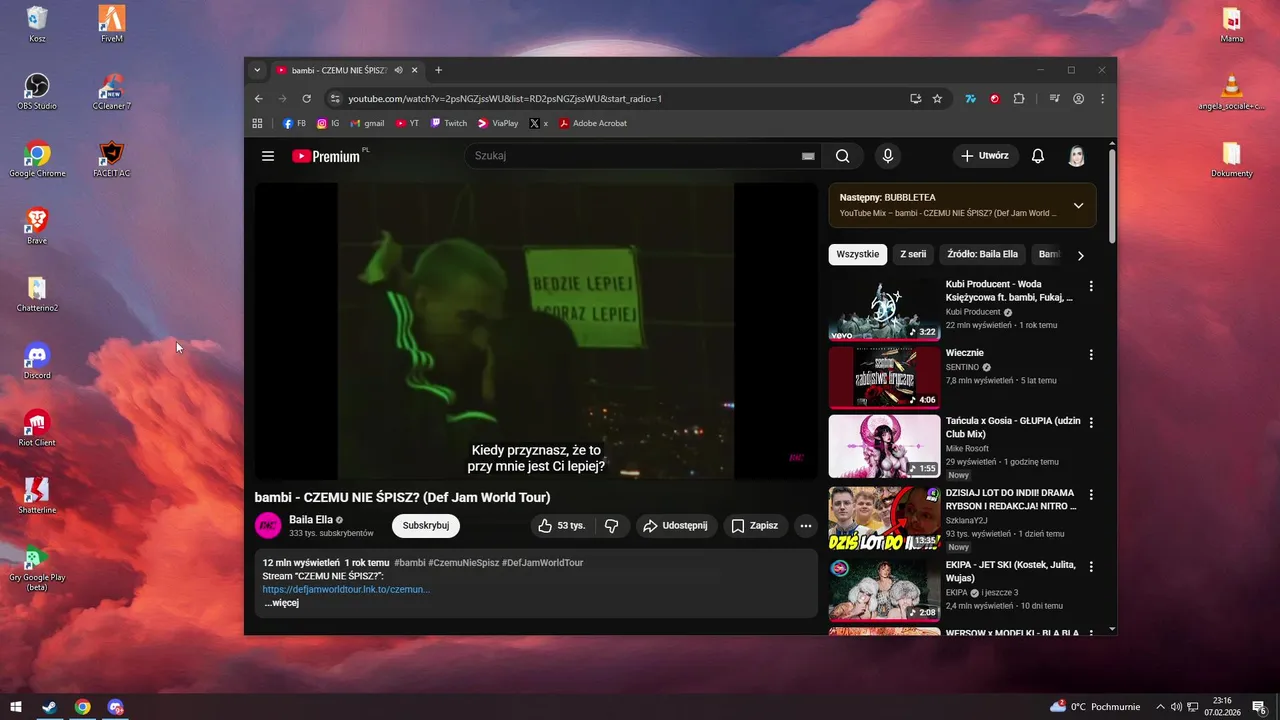Bookmark this page with star icon
This screenshot has height=720, width=1280.
click(x=937, y=99)
